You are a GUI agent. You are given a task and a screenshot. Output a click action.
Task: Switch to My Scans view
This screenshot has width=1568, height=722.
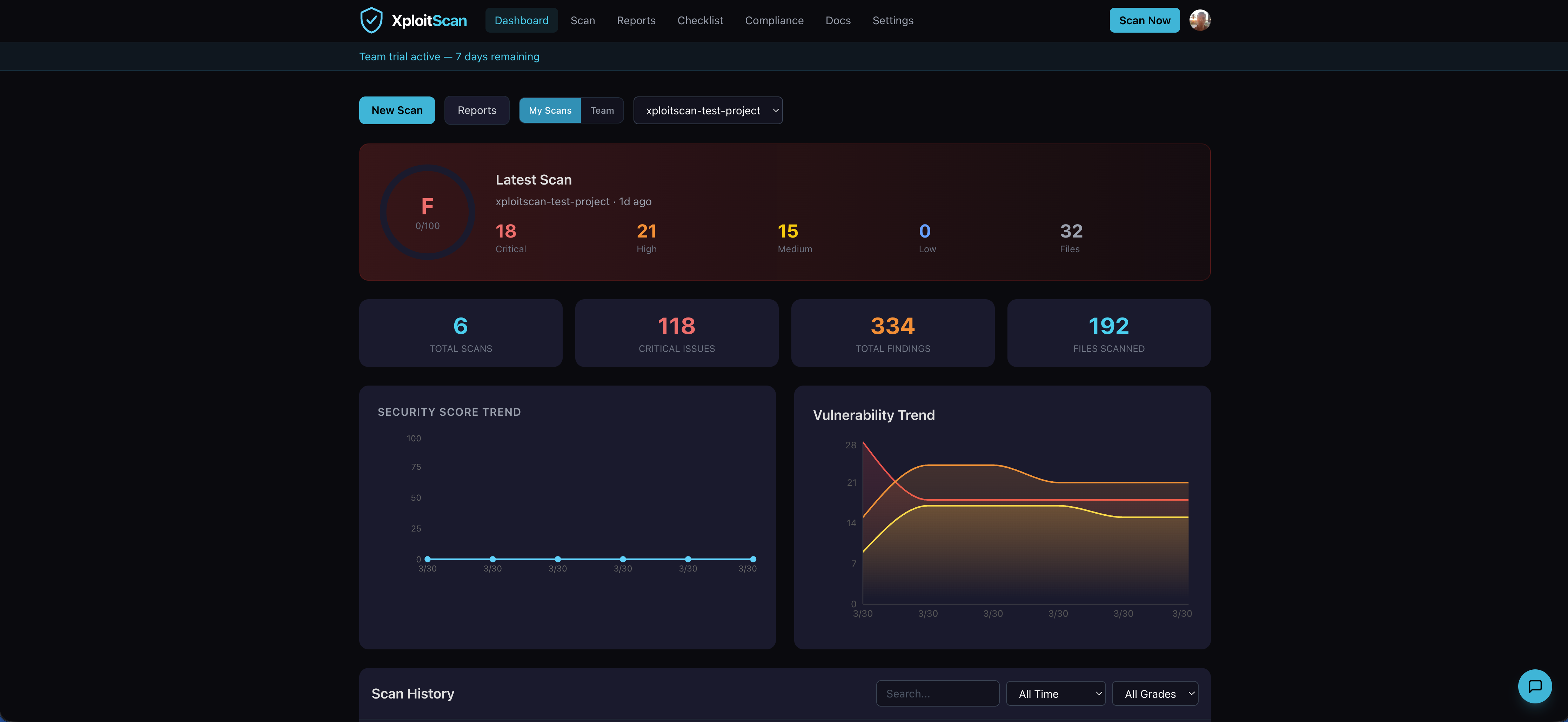click(x=550, y=110)
